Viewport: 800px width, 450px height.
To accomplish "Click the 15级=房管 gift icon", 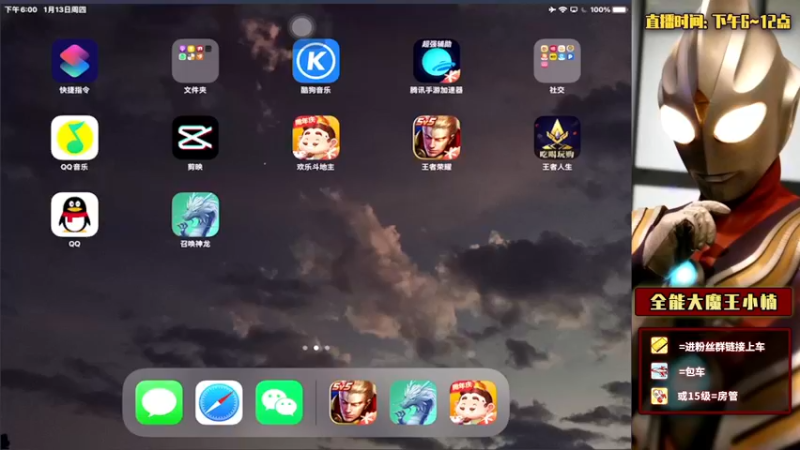I will point(659,396).
